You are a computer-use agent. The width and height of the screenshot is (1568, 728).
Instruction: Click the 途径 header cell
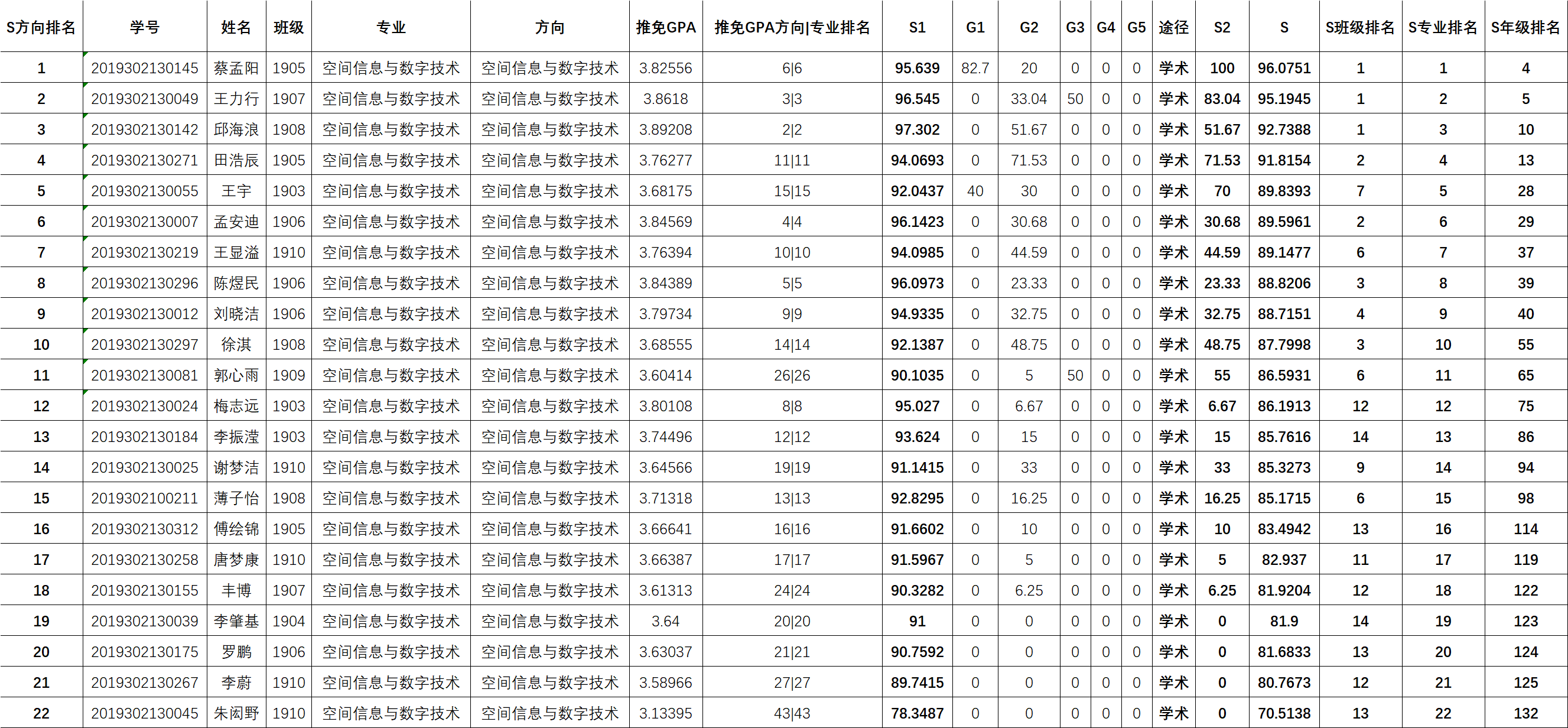pyautogui.click(x=1173, y=27)
